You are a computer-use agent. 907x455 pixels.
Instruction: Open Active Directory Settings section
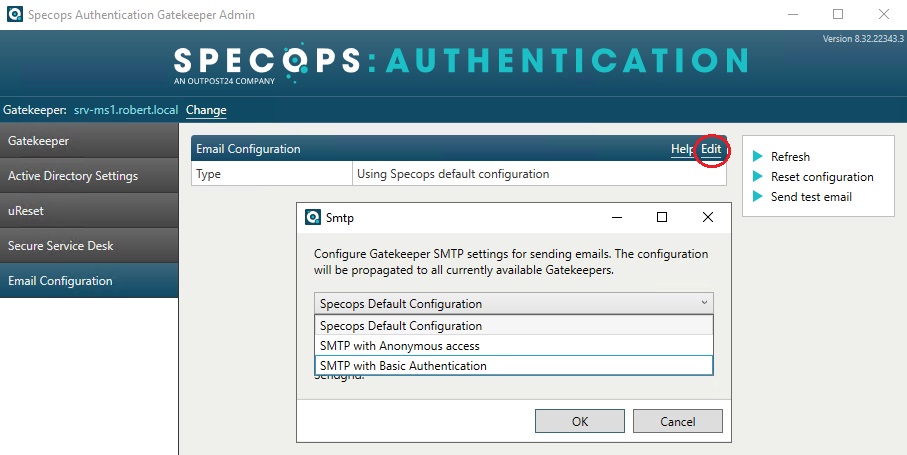[x=89, y=176]
